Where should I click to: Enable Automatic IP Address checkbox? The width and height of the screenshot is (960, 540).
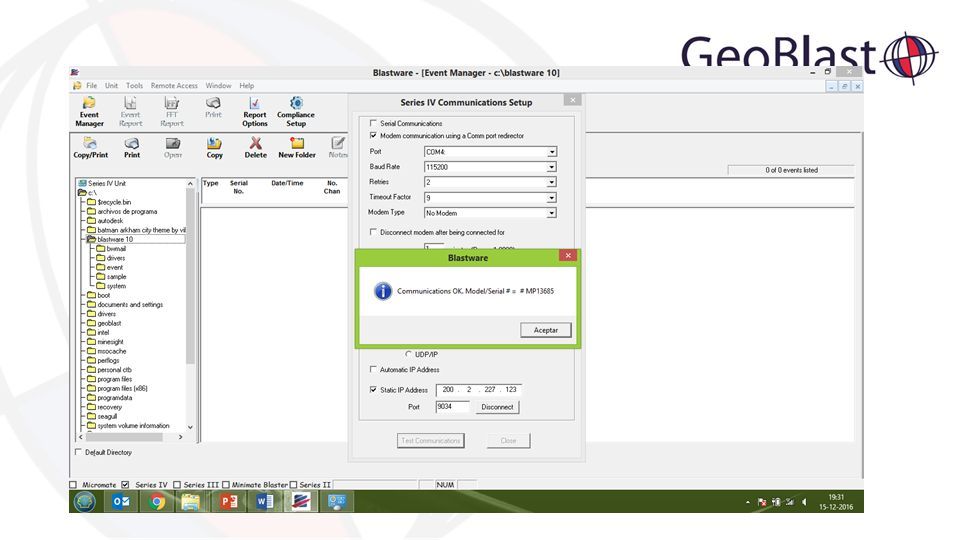click(373, 369)
